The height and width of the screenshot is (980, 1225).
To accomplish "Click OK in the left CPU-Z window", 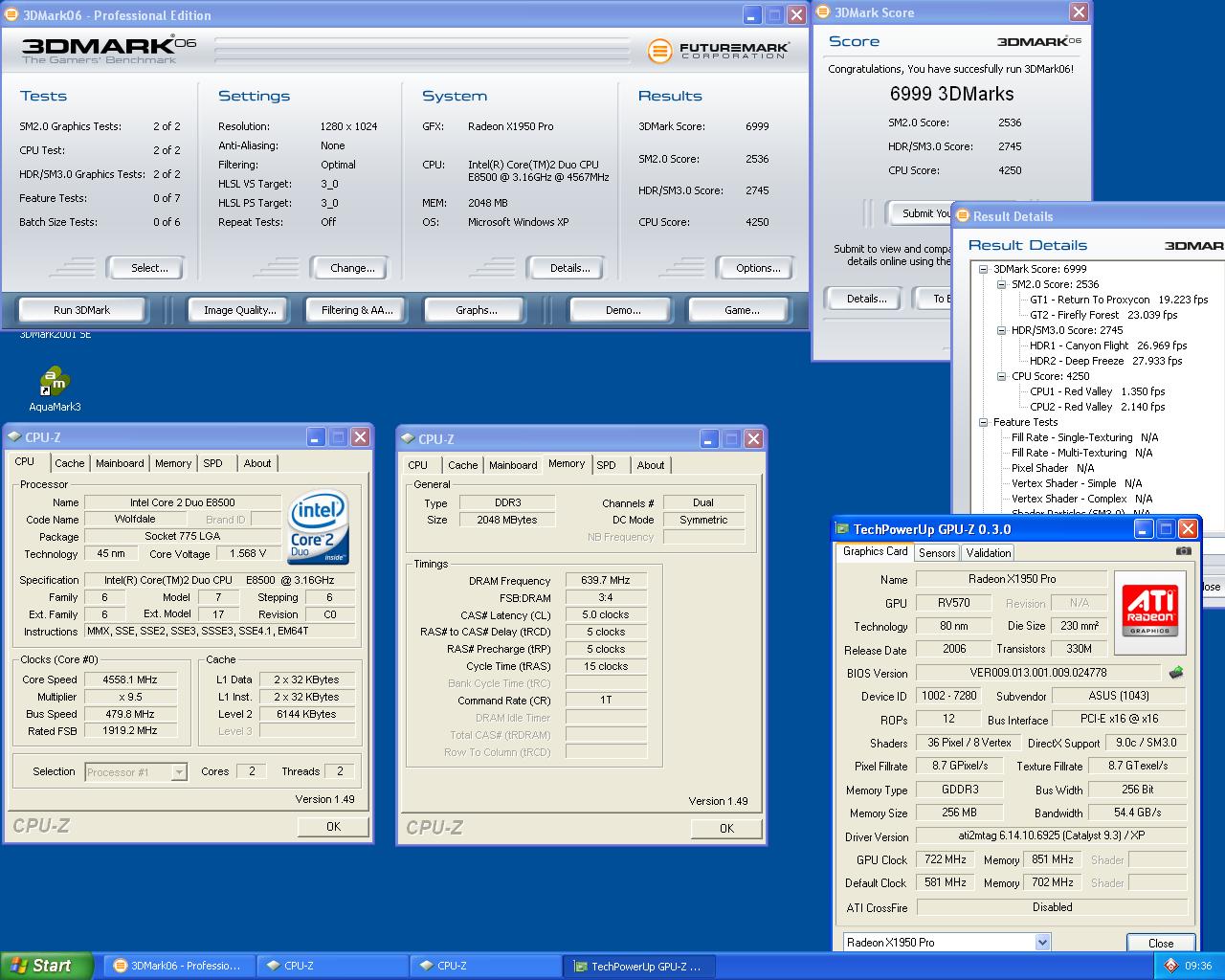I will 333,827.
